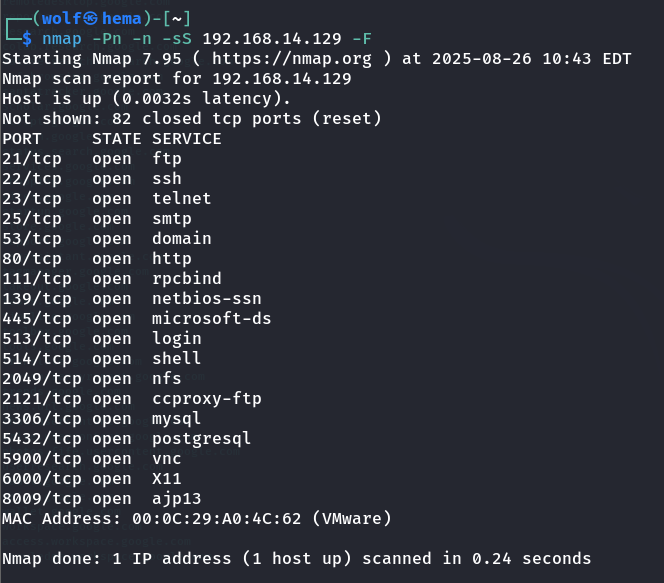Viewport: 664px width, 583px height.
Task: Click the 21/tcp ftp port line
Action: coord(92,159)
